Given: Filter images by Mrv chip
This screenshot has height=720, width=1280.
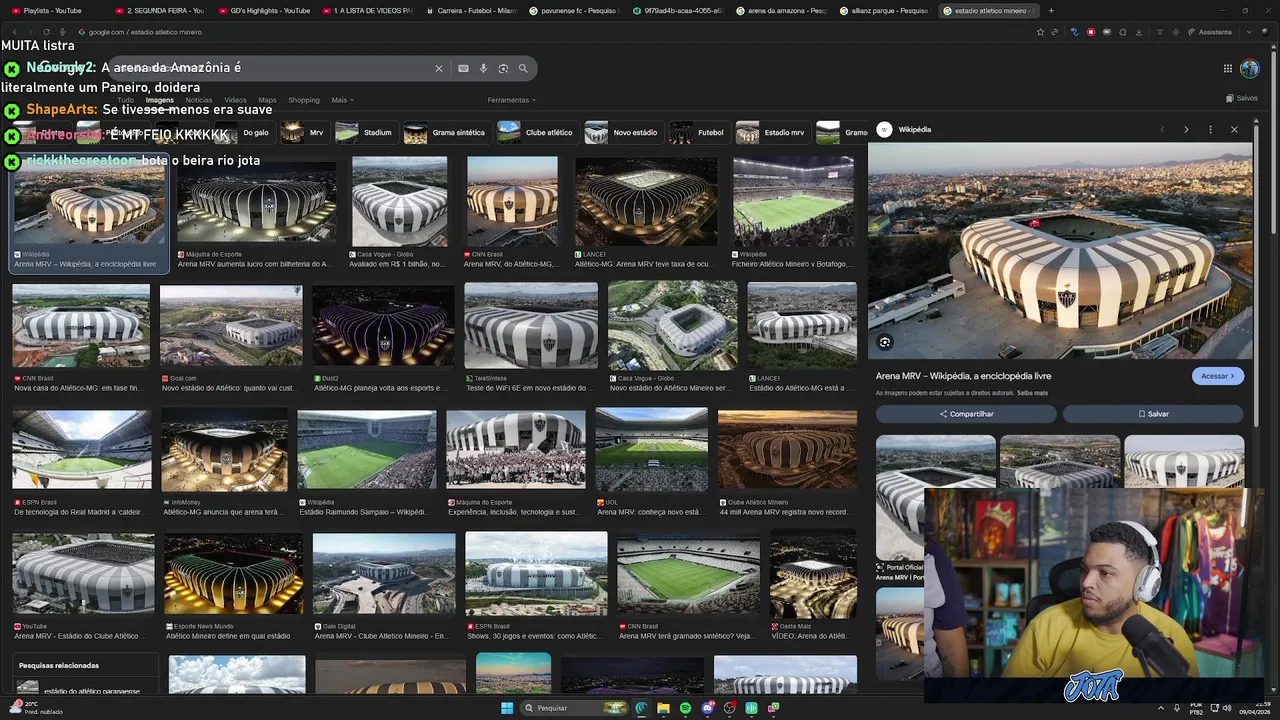Looking at the screenshot, I should click(x=303, y=132).
